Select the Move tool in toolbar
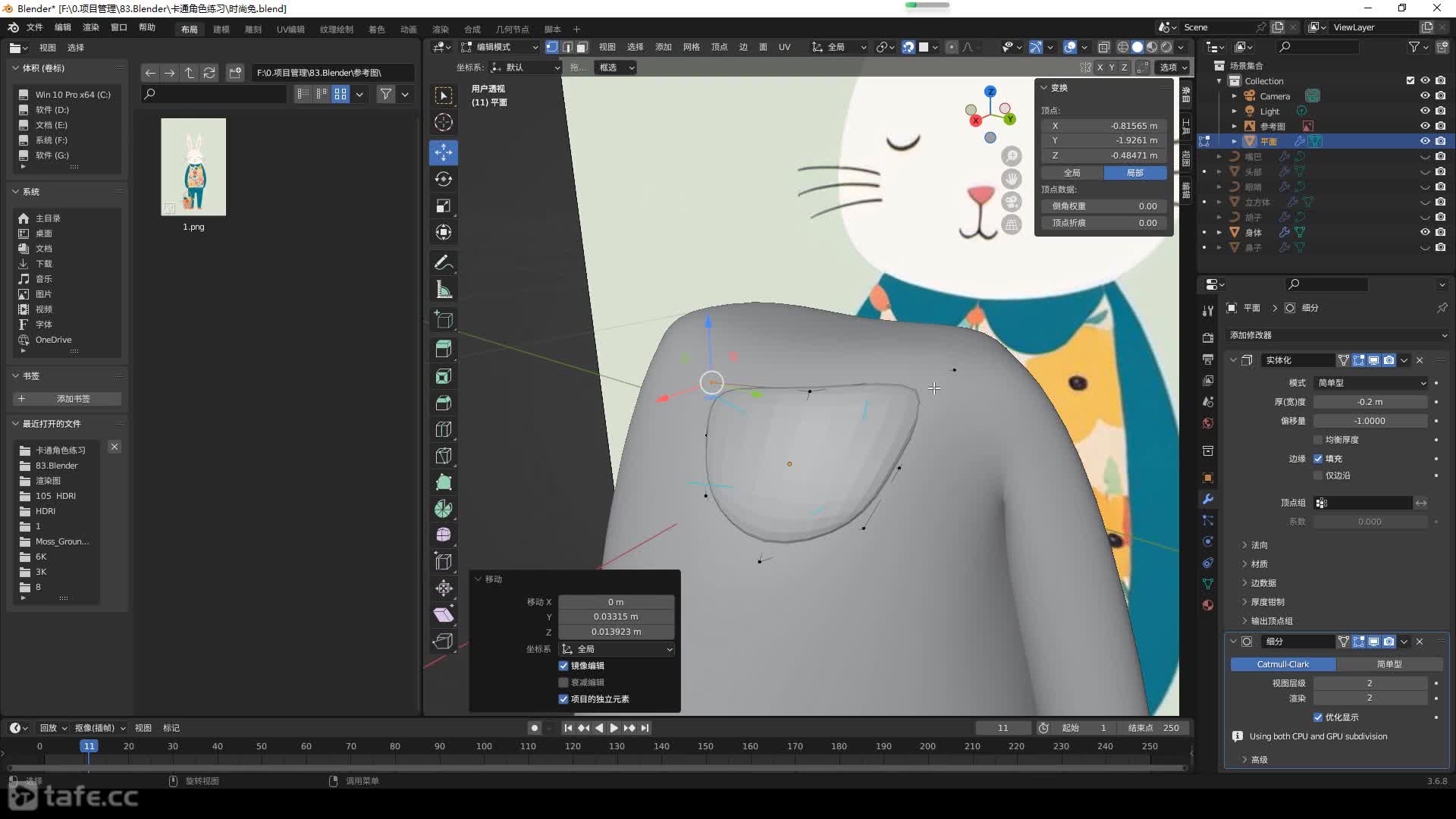 443,151
